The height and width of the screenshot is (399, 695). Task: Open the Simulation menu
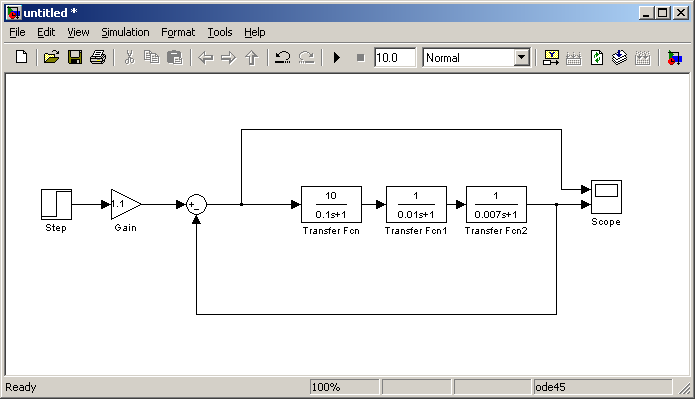[125, 32]
